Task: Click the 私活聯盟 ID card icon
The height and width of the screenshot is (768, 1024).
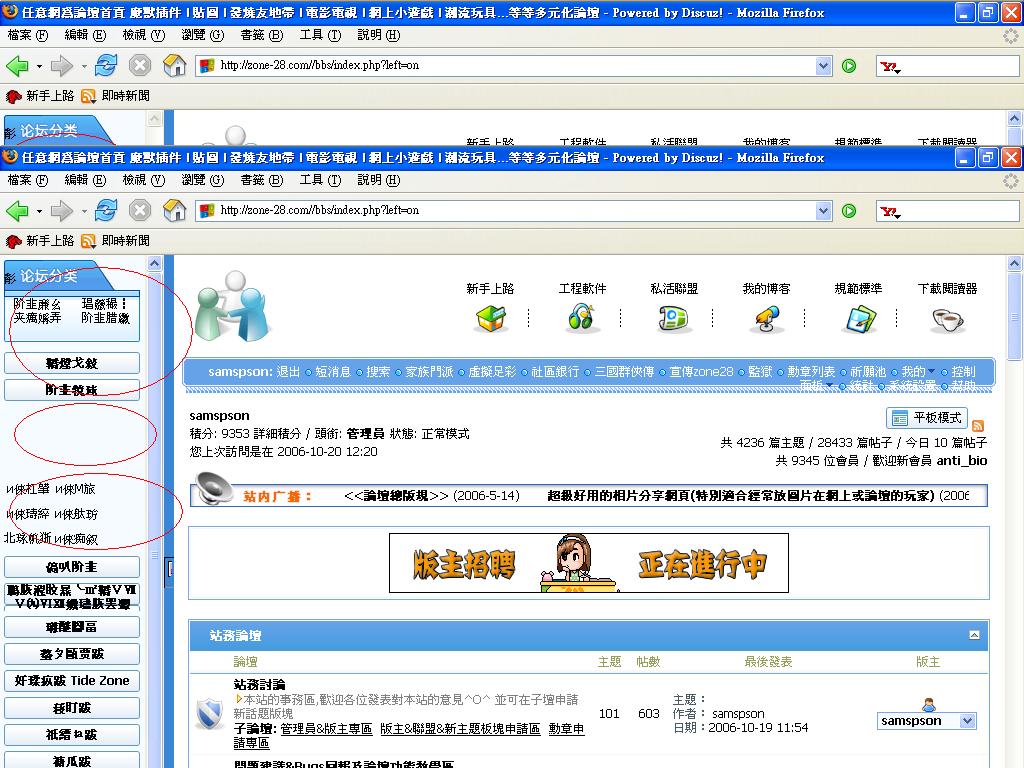Action: [x=674, y=318]
